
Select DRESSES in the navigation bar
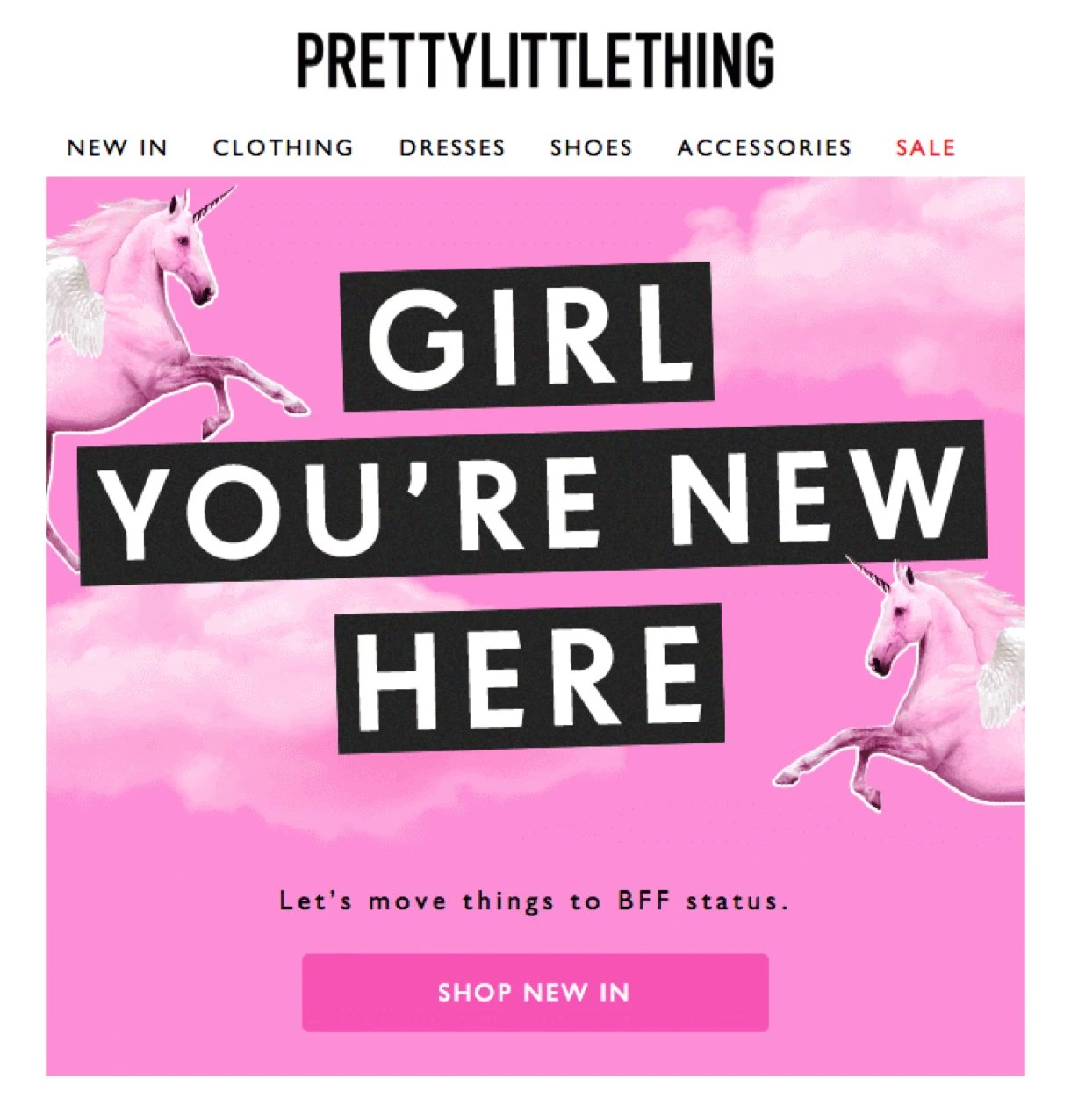click(x=452, y=147)
